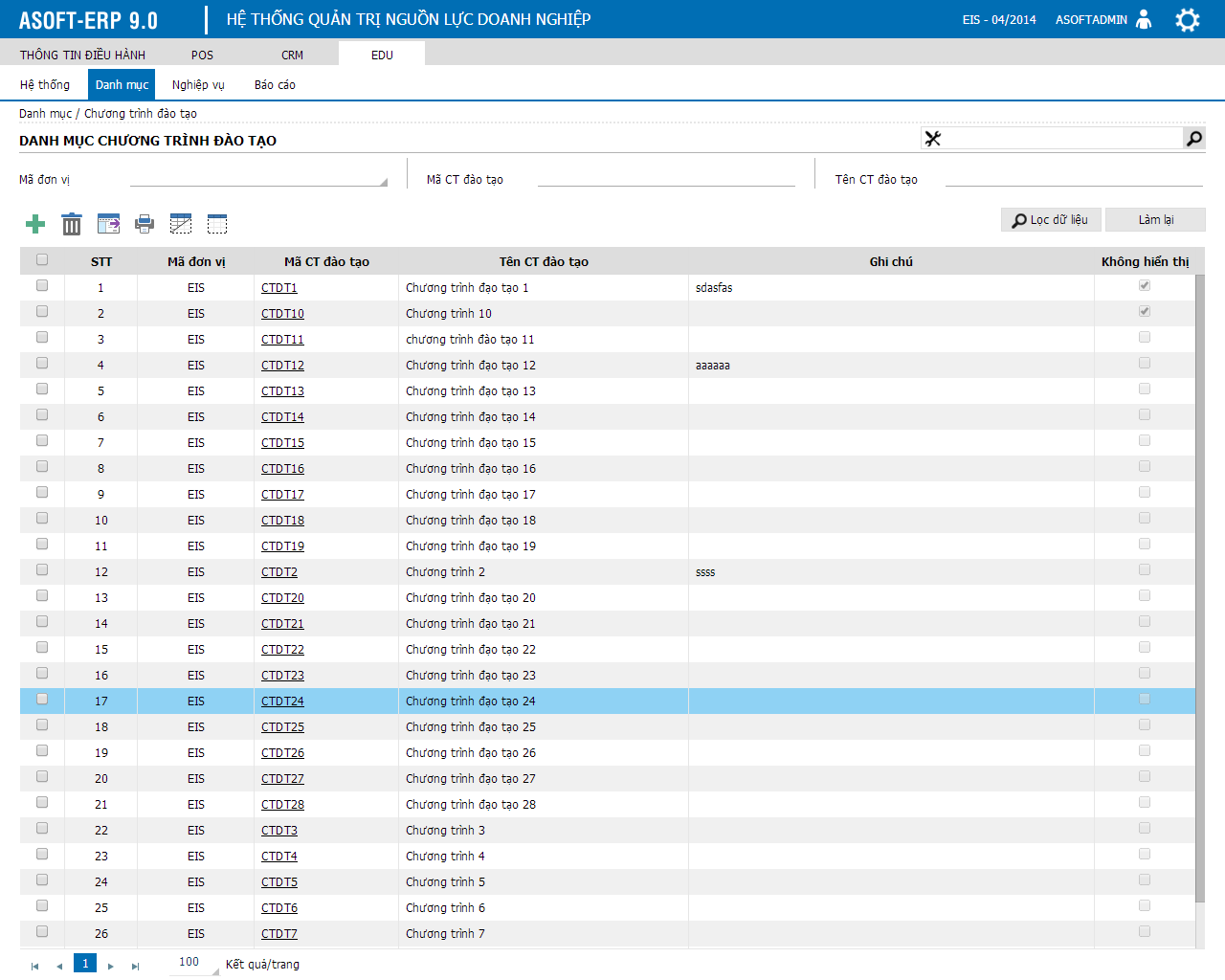Toggle 'Không hiển thị' checkbox for CTDT2
This screenshot has height=980, width=1225.
point(1145,569)
